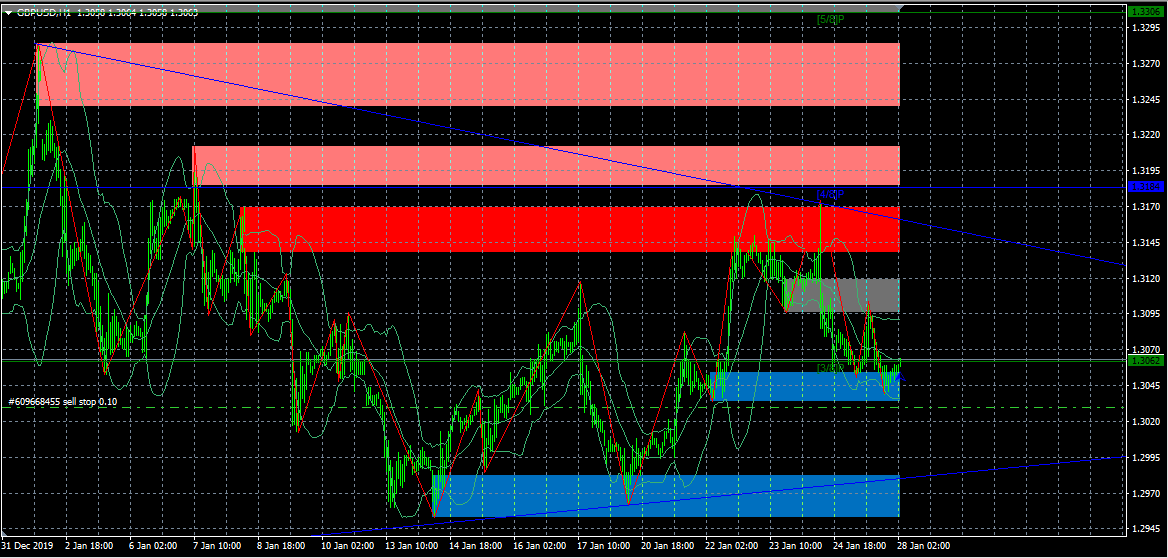The height and width of the screenshot is (558, 1168).
Task: Click the 1.3295 price scale label
Action: (x=1145, y=28)
